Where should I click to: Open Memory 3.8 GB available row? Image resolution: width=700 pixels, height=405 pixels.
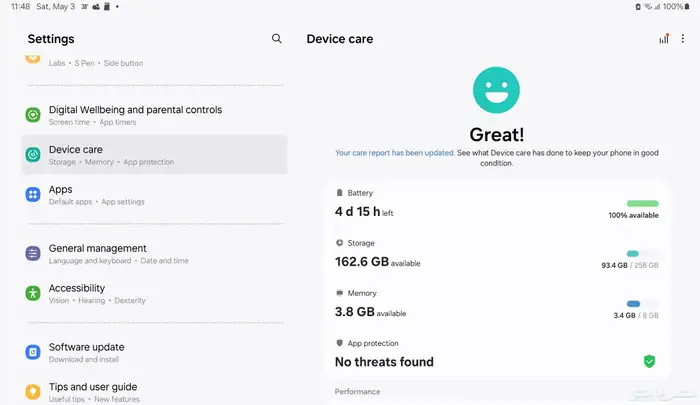[x=496, y=306]
